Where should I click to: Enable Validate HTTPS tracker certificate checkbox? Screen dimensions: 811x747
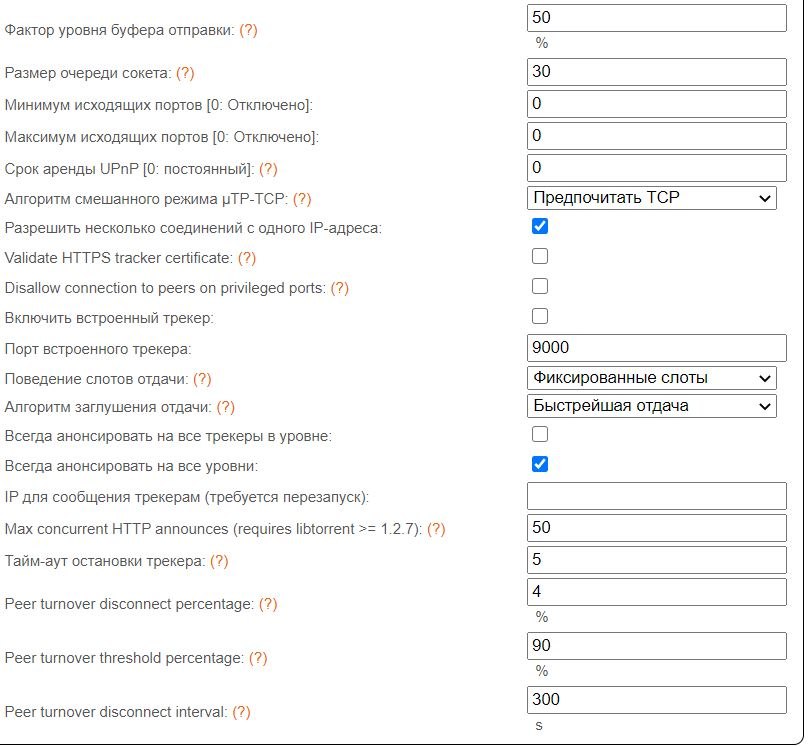pos(540,256)
